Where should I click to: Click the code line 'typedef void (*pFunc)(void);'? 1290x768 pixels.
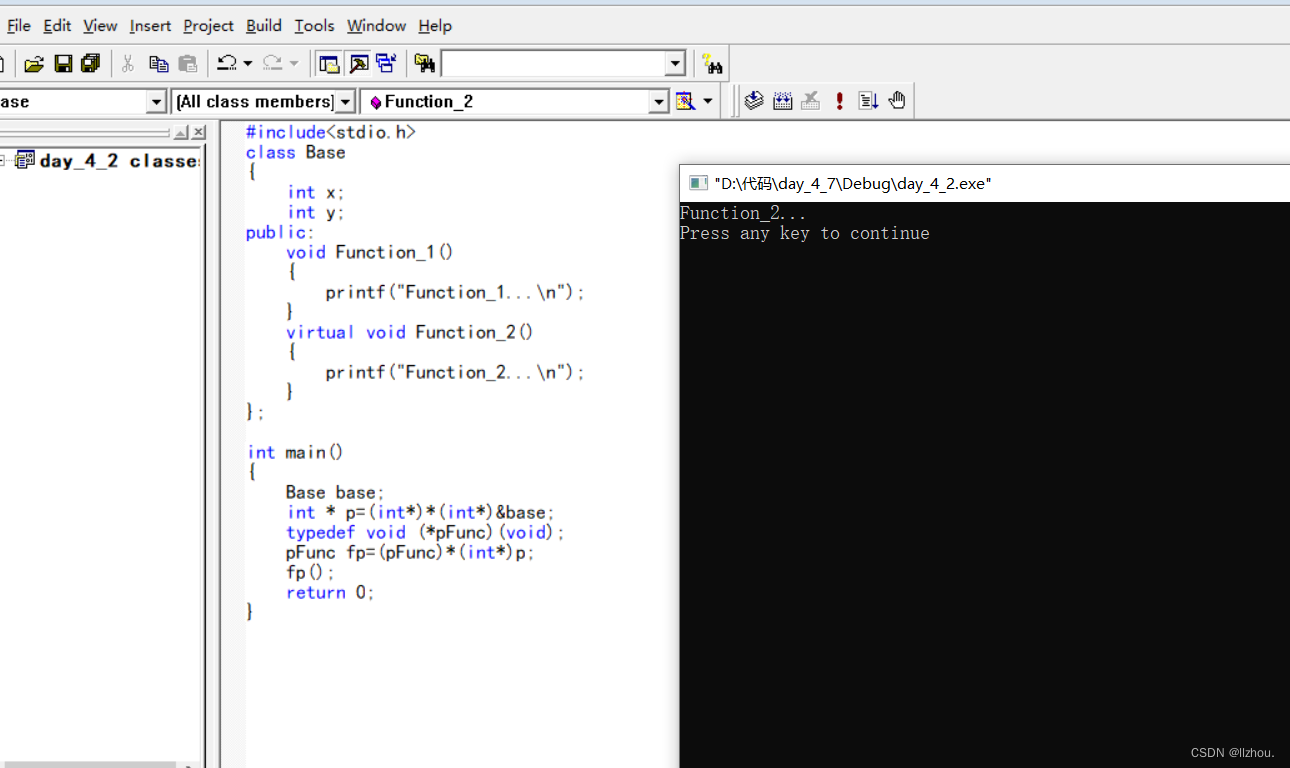pos(425,532)
